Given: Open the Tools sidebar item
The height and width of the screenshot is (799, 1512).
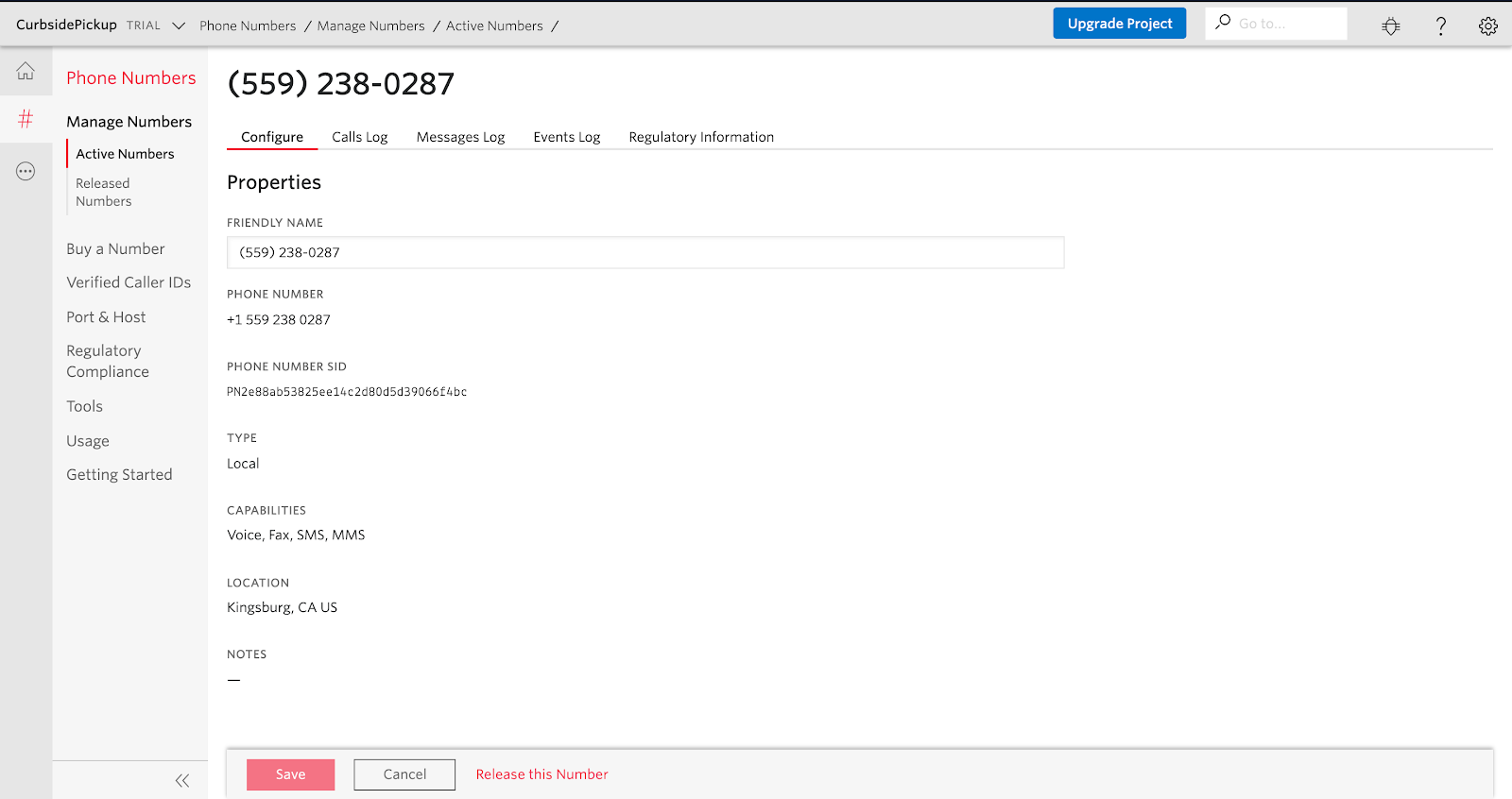Looking at the screenshot, I should point(84,406).
